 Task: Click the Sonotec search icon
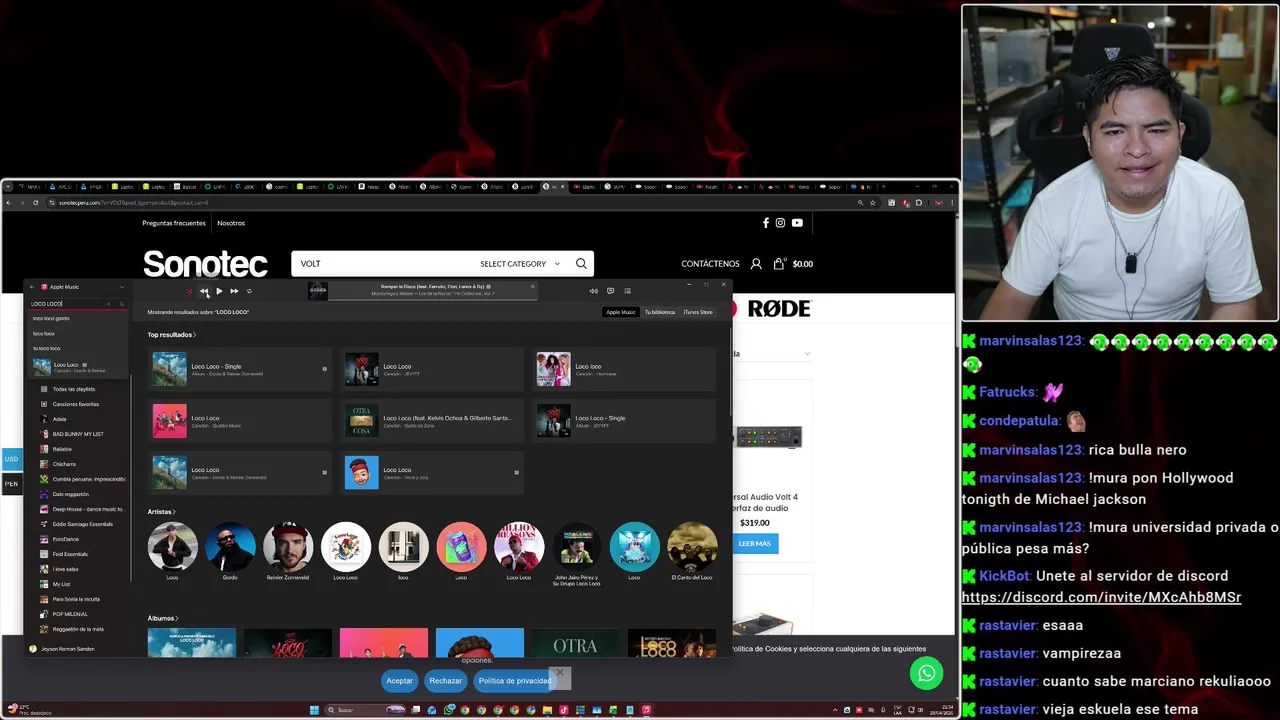(x=581, y=264)
